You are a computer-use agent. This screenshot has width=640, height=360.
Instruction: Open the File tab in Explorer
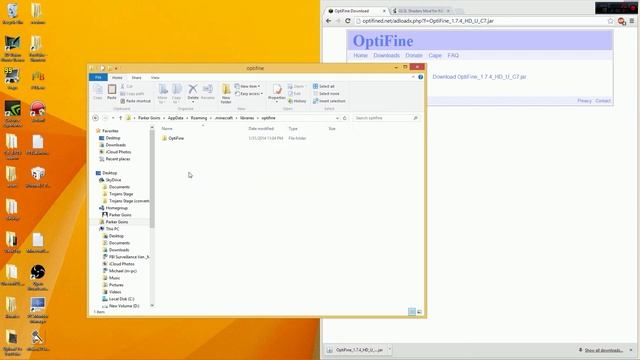pyautogui.click(x=98, y=78)
